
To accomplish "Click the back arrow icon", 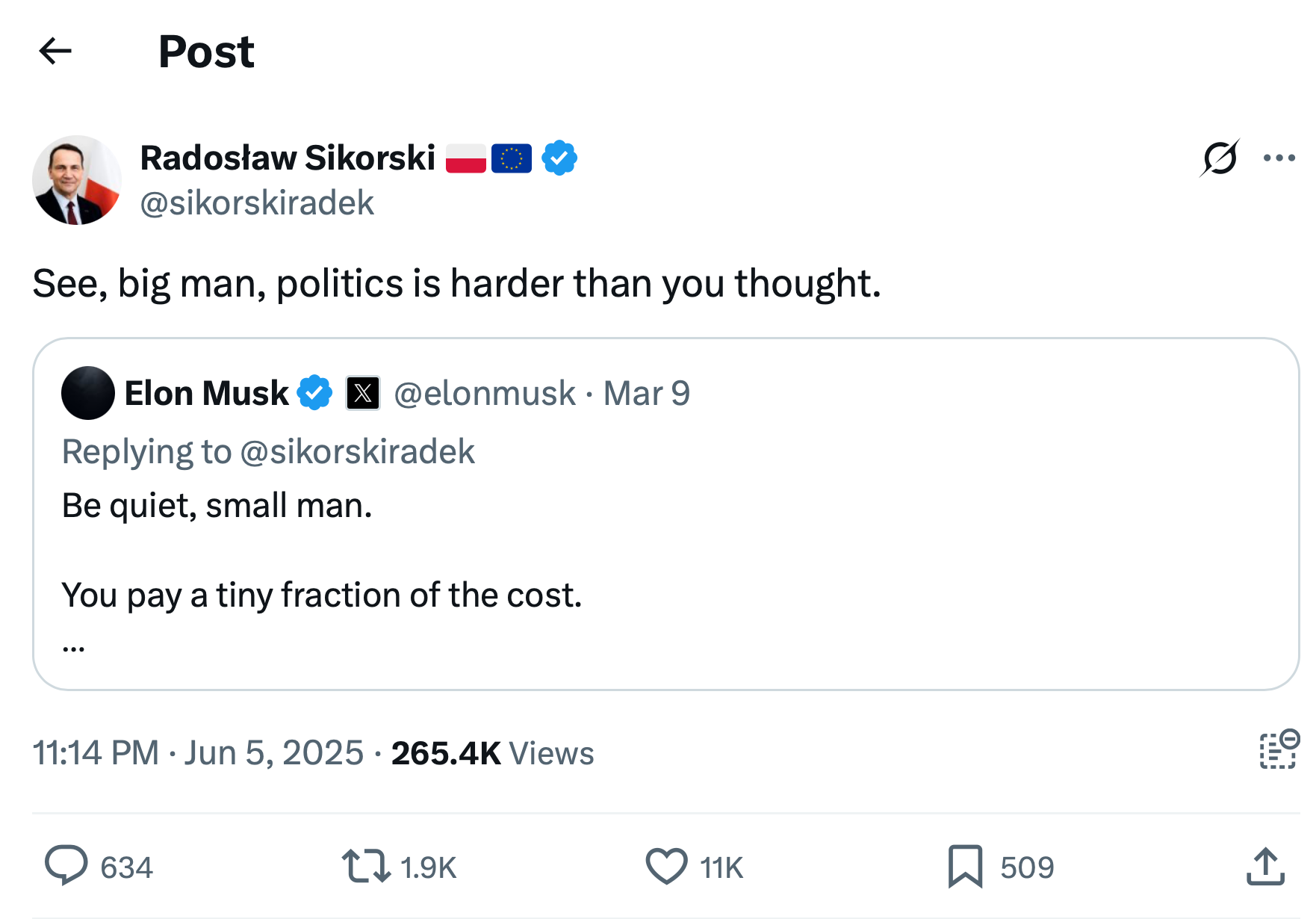I will (55, 52).
